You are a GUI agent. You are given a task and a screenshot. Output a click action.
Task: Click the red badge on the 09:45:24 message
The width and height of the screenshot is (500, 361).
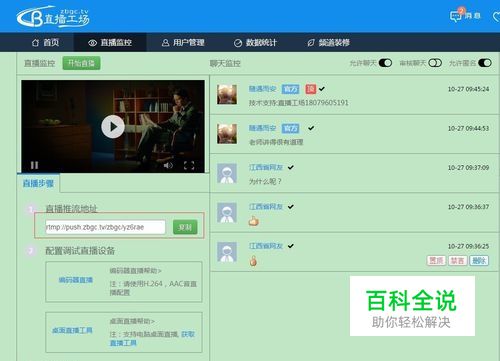coord(311,89)
